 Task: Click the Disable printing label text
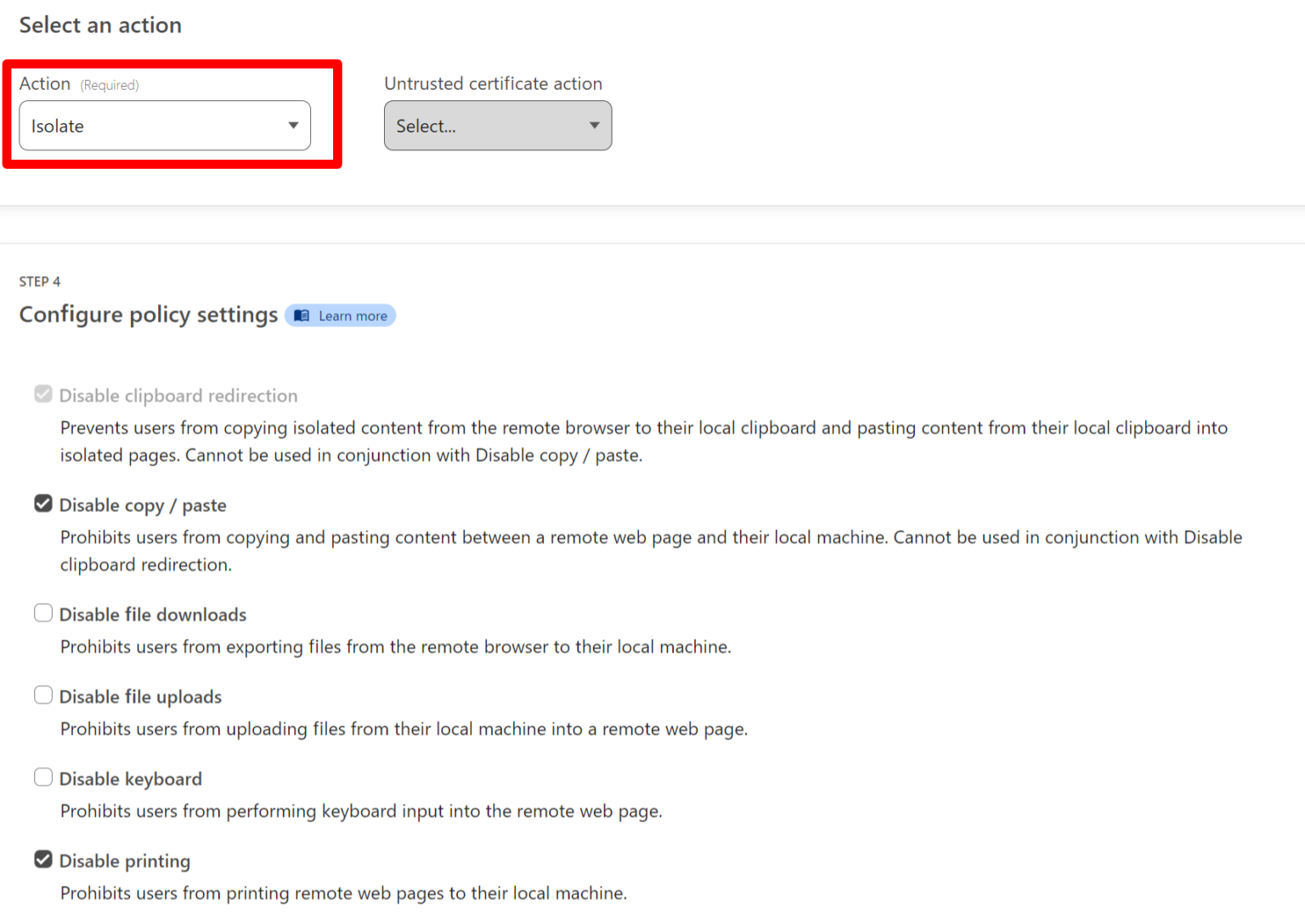[124, 860]
